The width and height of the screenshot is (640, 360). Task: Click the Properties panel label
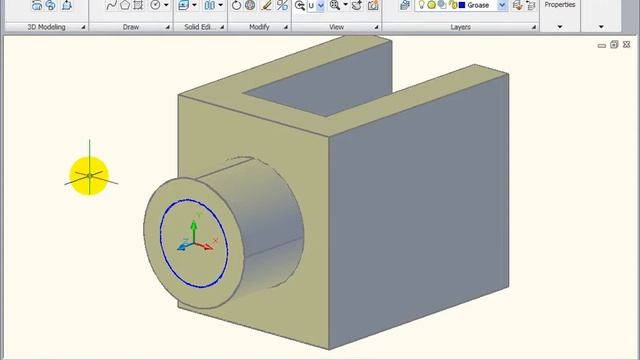[x=560, y=5]
